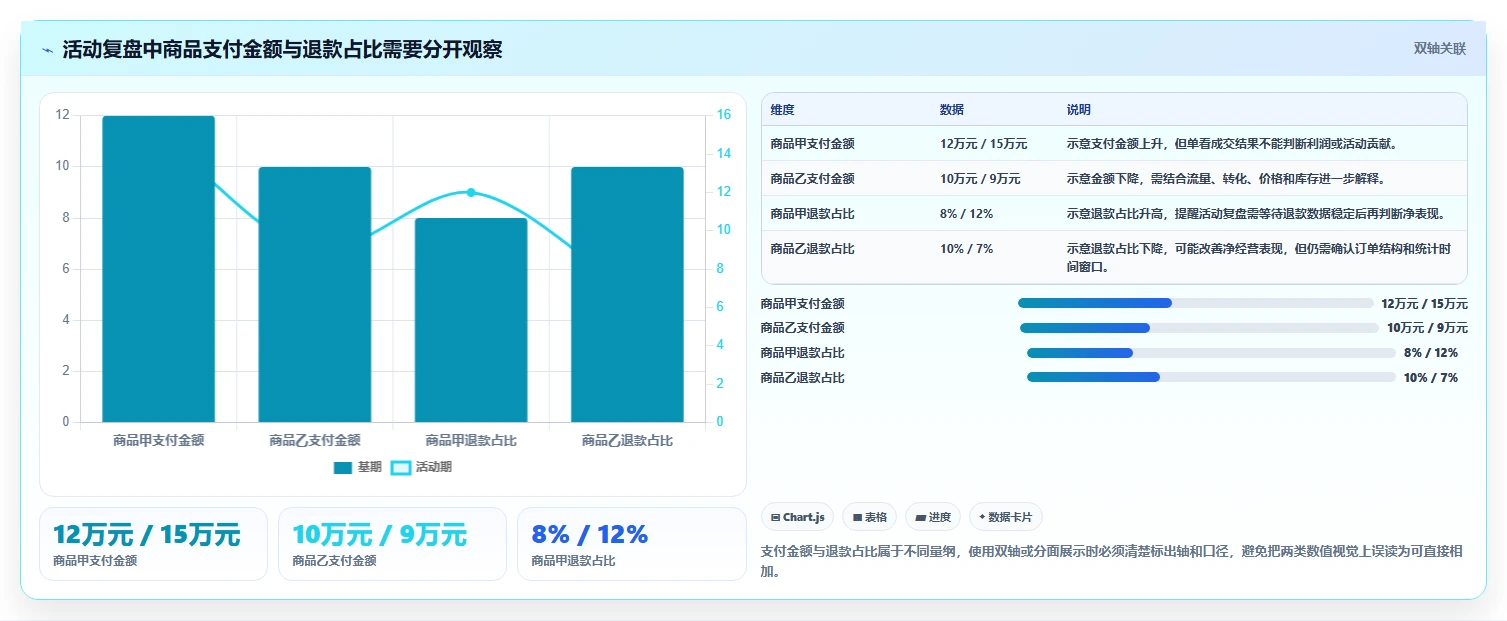Click the 8% / 12% value beside its progress bar
The width and height of the screenshot is (1507, 621).
click(x=1431, y=353)
